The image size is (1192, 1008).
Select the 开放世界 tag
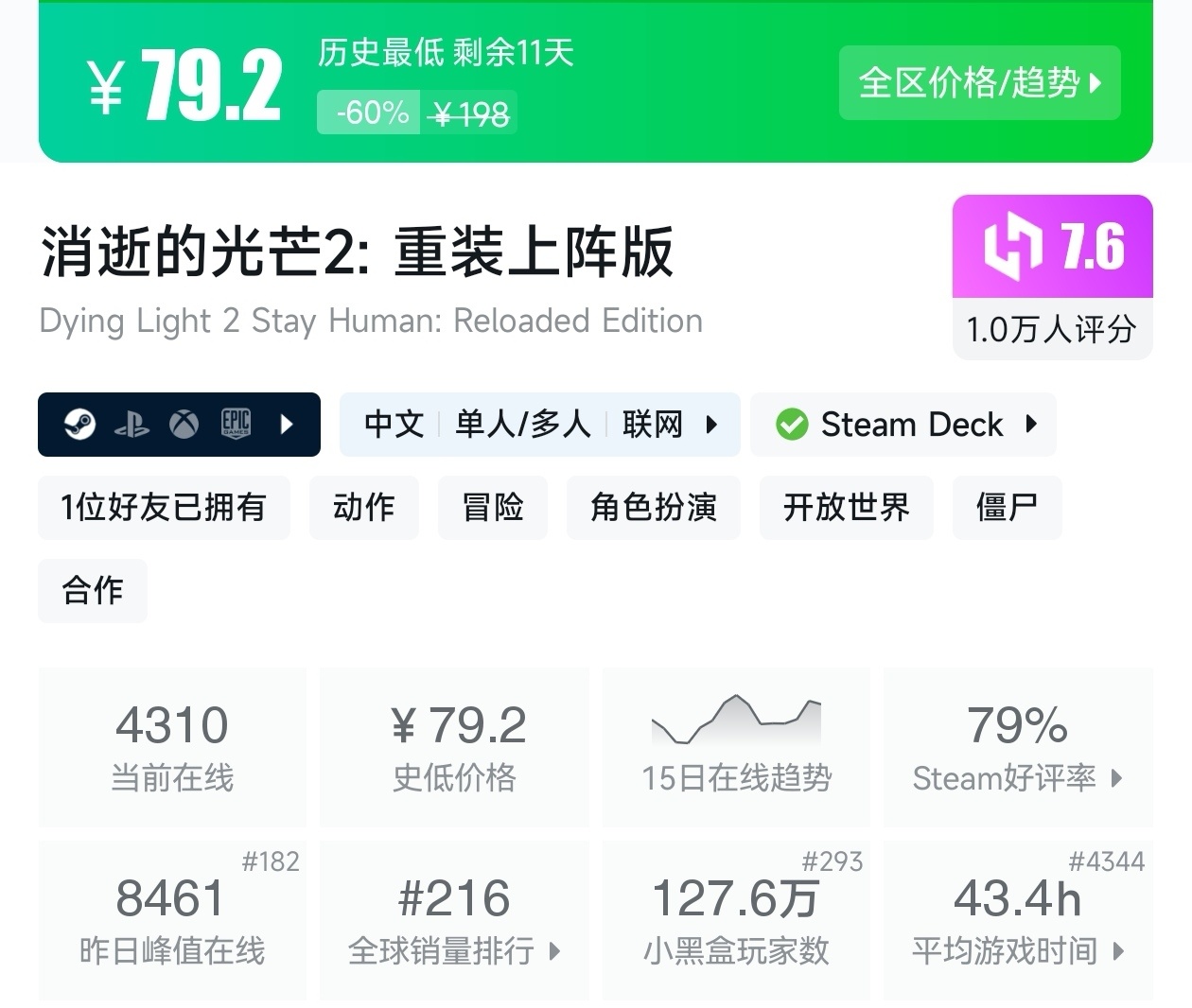click(x=846, y=508)
